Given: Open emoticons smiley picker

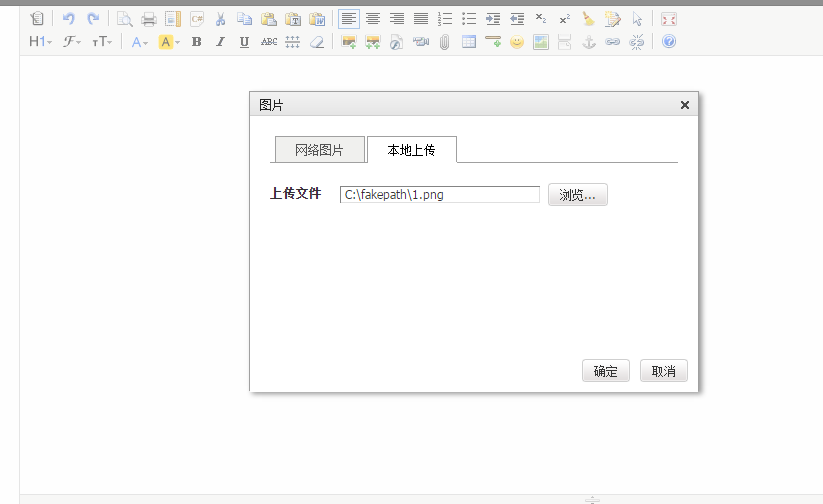Looking at the screenshot, I should pyautogui.click(x=517, y=41).
